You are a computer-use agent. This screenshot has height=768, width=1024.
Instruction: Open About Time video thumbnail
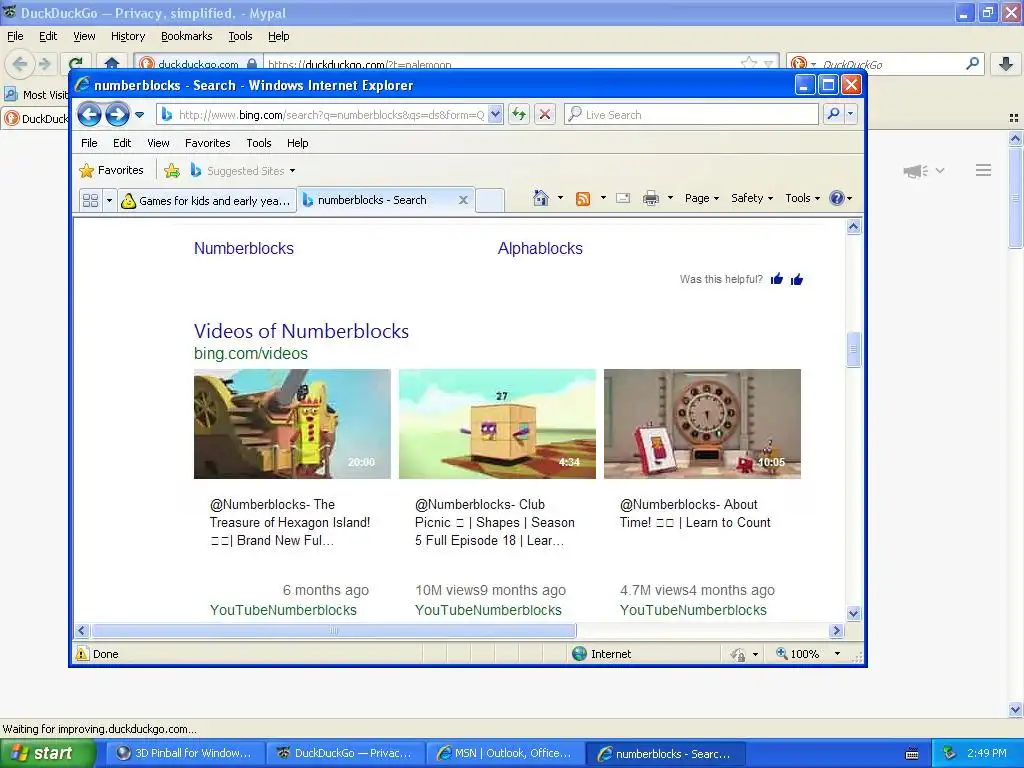[x=702, y=424]
